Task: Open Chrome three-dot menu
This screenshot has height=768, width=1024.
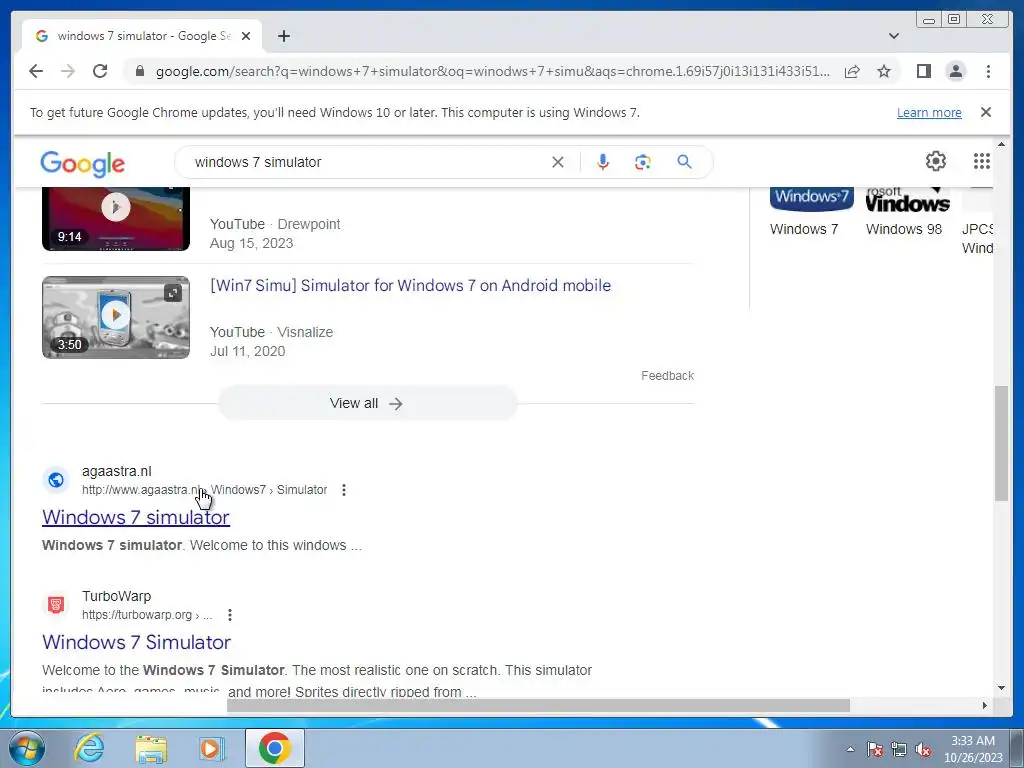Action: [x=988, y=71]
